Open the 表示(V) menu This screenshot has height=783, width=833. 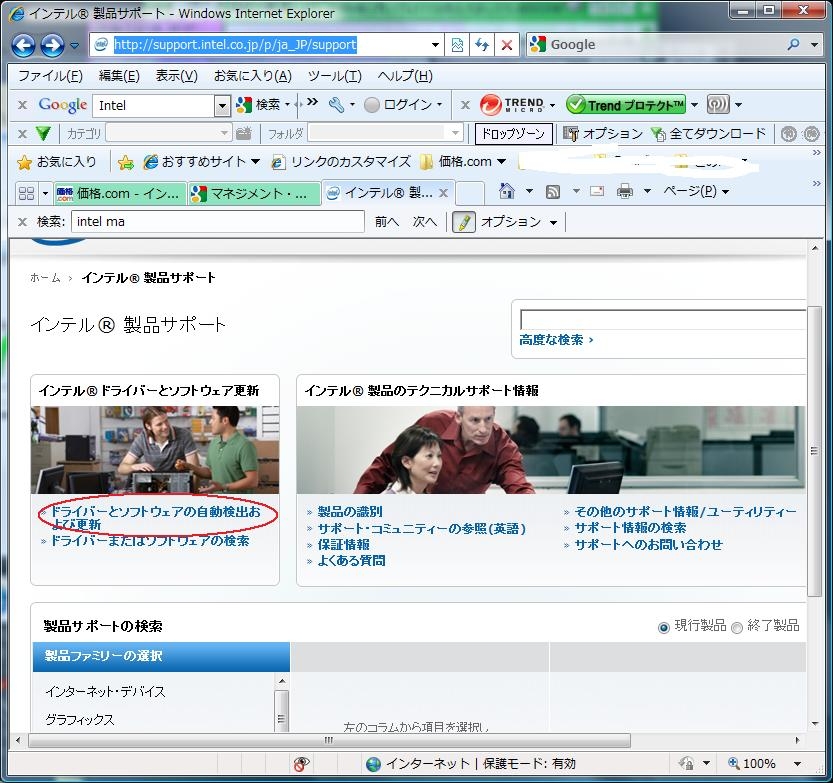point(176,76)
